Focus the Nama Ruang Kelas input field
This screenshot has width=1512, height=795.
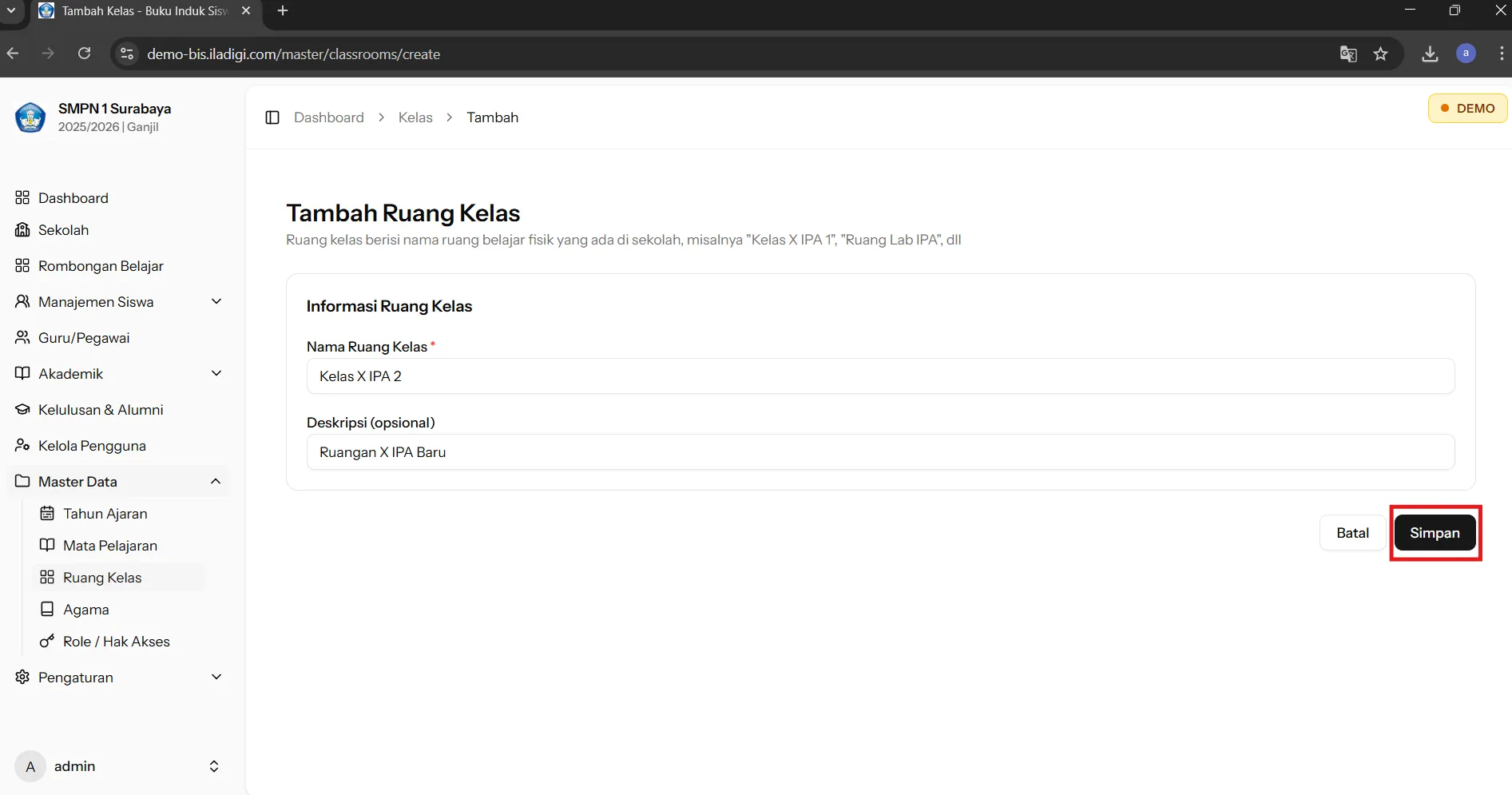coord(880,376)
